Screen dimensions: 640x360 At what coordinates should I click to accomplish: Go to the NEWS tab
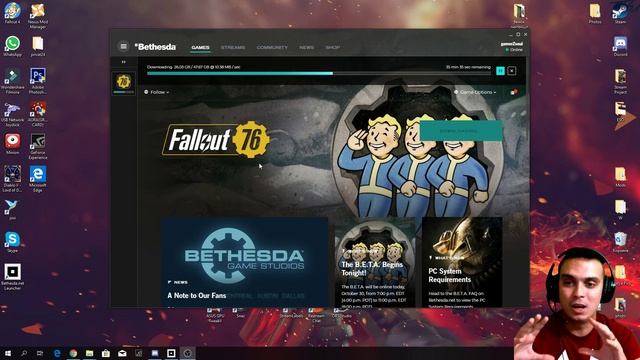(307, 47)
